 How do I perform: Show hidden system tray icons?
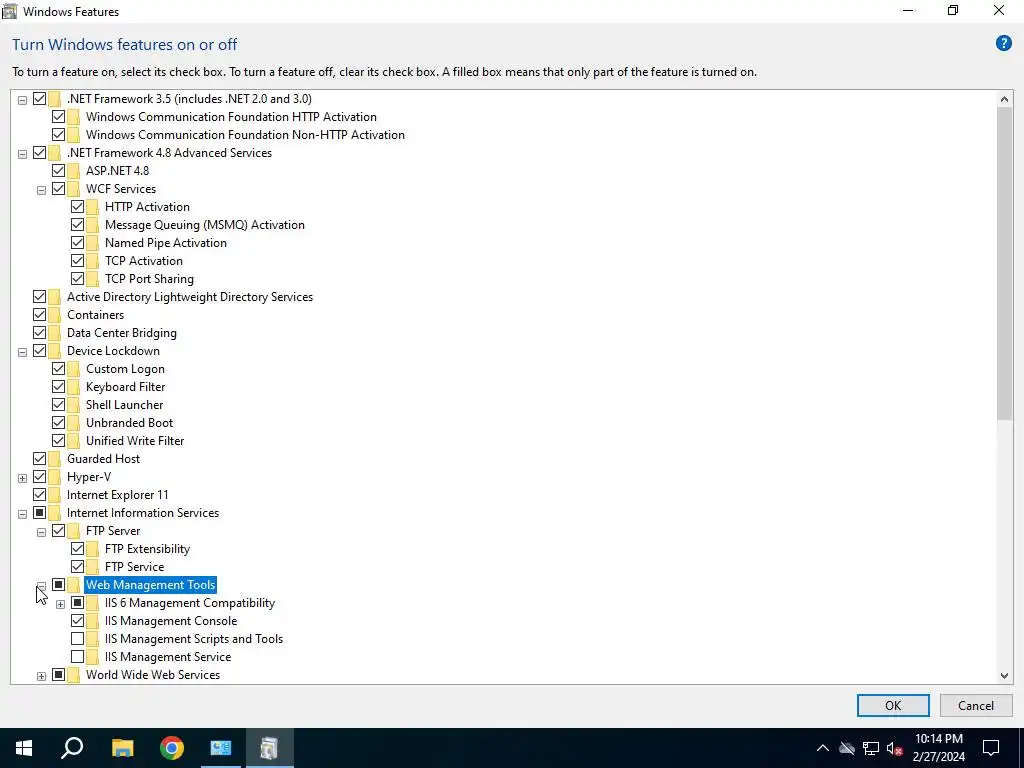(x=823, y=748)
